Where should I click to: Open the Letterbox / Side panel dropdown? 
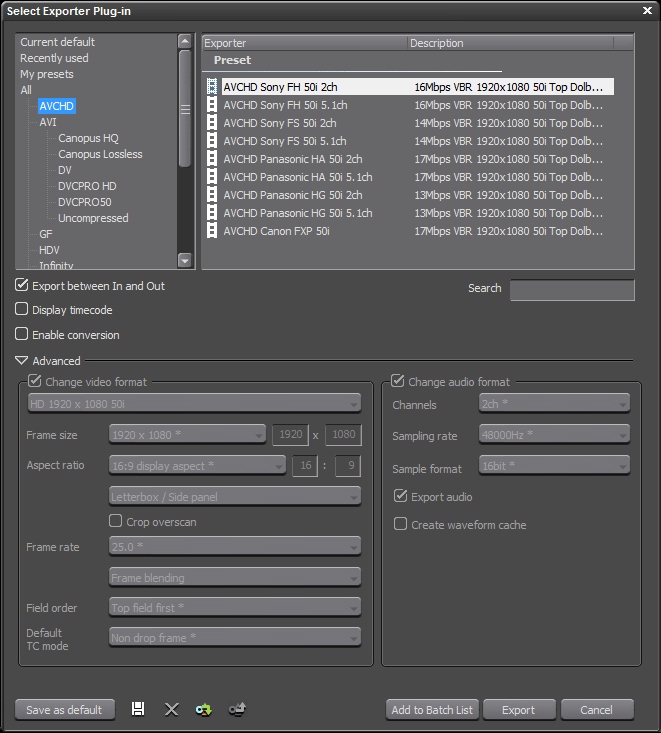[x=235, y=496]
